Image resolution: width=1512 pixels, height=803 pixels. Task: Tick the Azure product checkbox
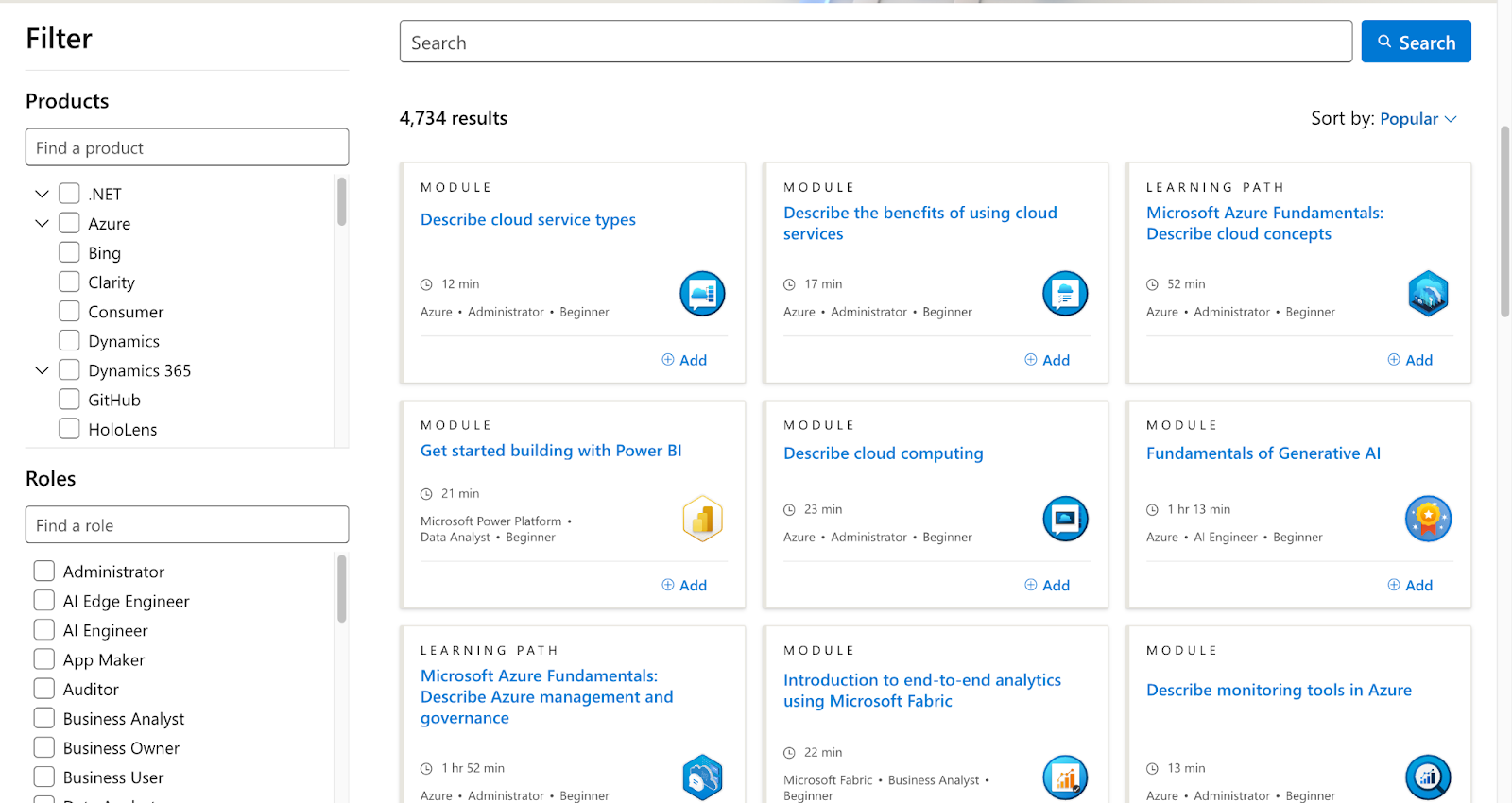coord(69,223)
